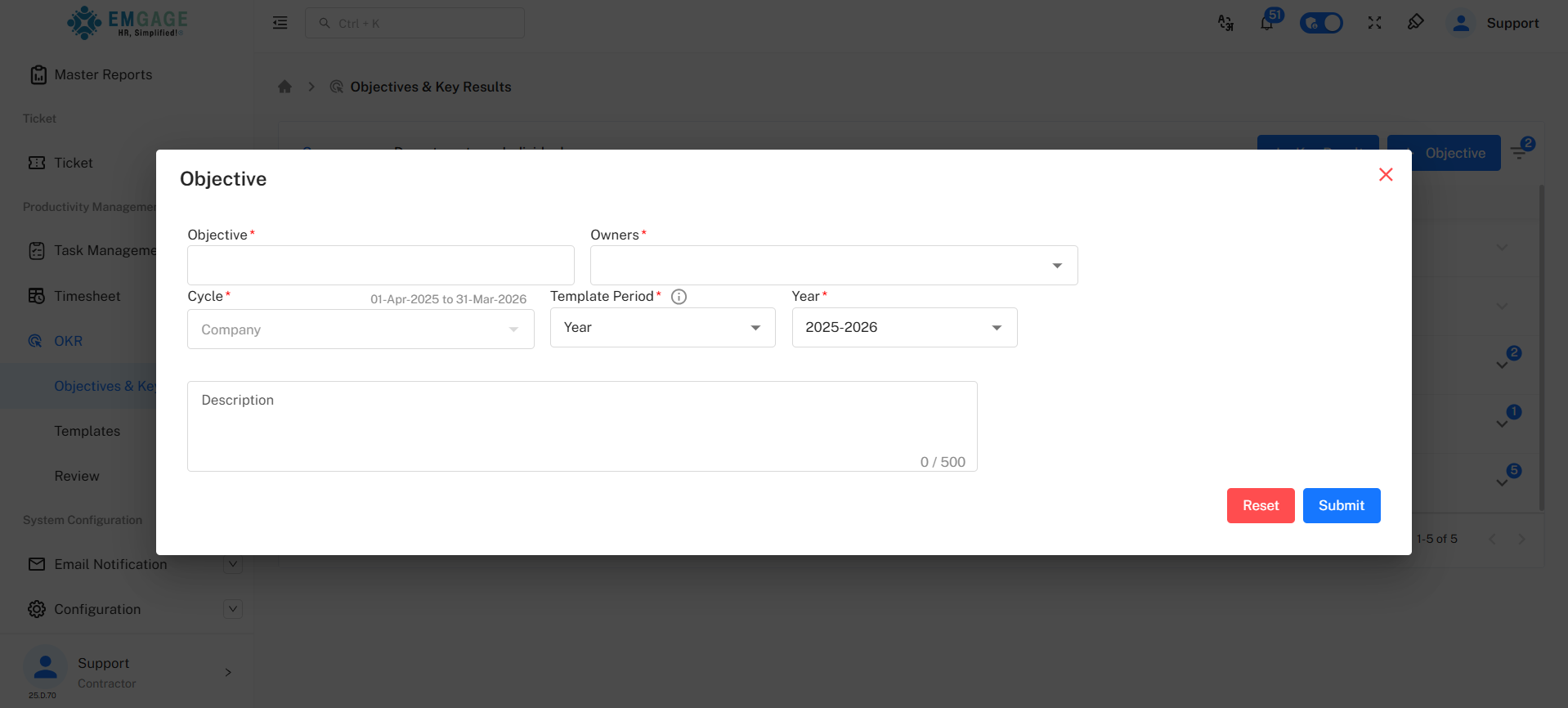Expand the Template Period dropdown
The width and height of the screenshot is (1568, 708).
(x=662, y=328)
